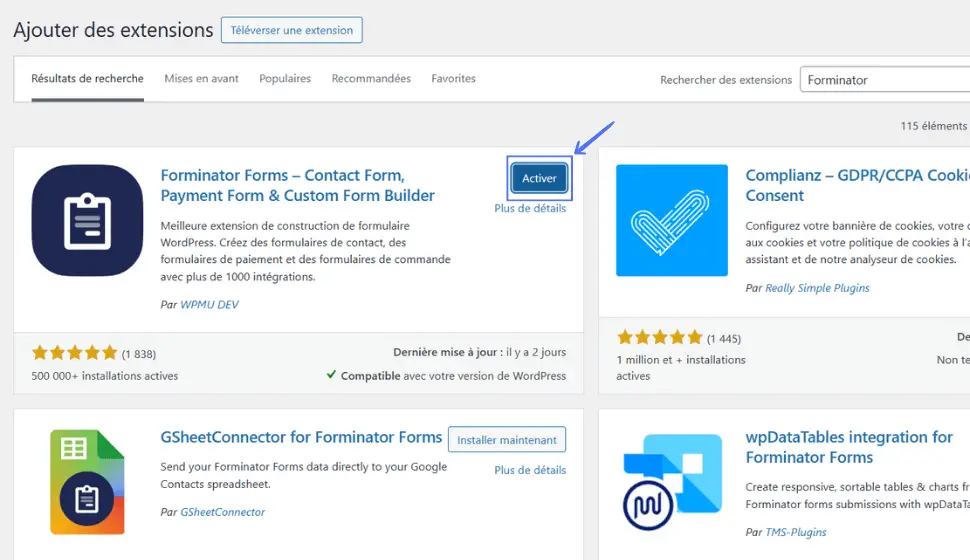Screen dimensions: 970x560
Task: Click the Forminator Forms plugin icon
Action: (x=87, y=220)
